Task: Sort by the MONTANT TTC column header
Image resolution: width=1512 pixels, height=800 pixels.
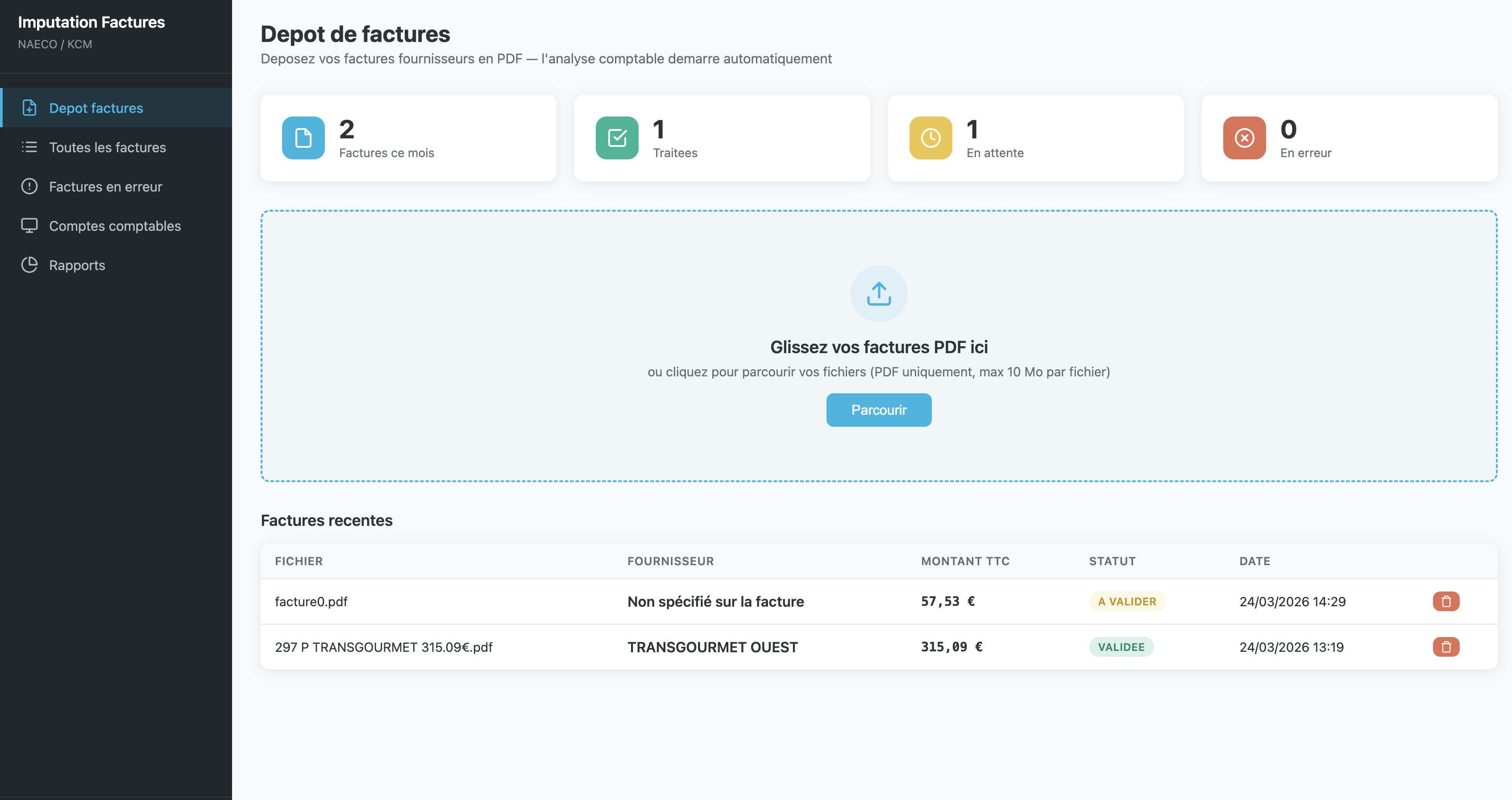Action: pos(965,561)
